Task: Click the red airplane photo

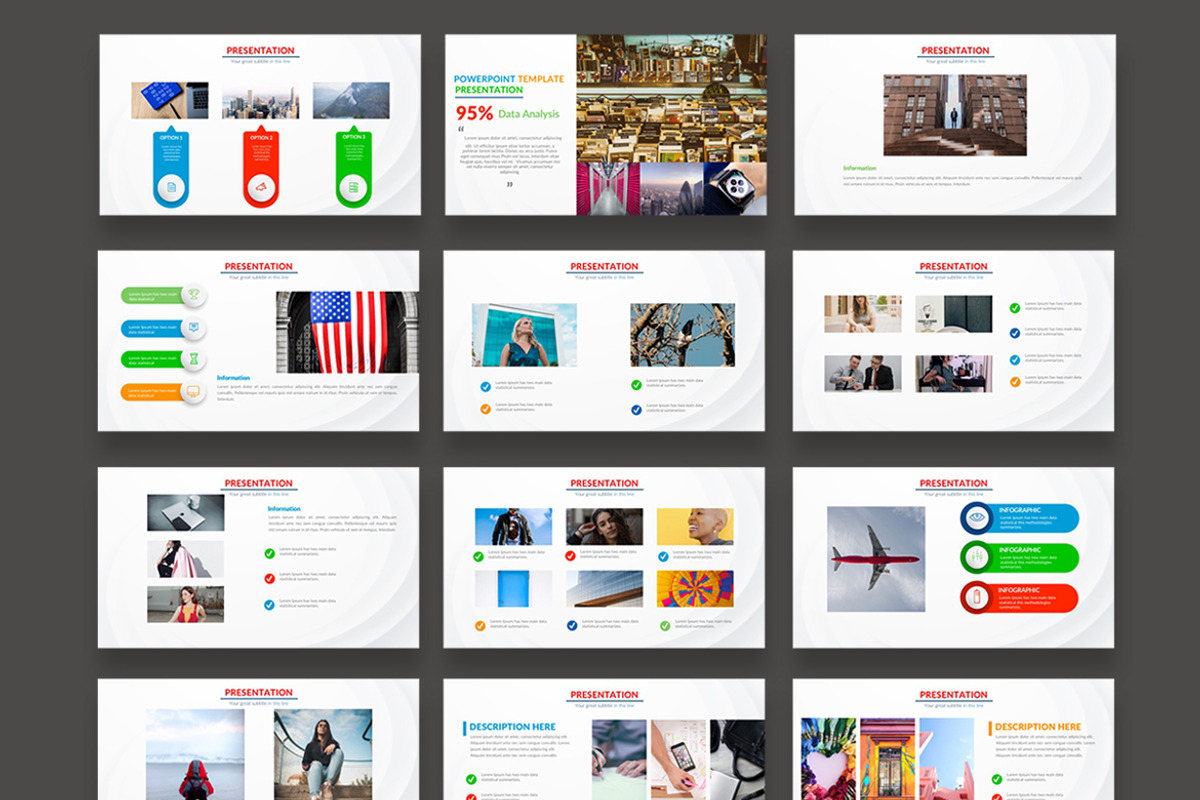Action: pyautogui.click(x=876, y=559)
